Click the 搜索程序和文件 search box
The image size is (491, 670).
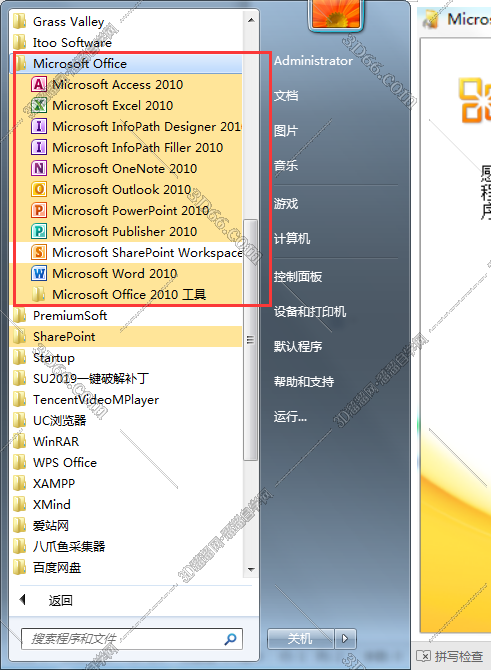[132, 639]
